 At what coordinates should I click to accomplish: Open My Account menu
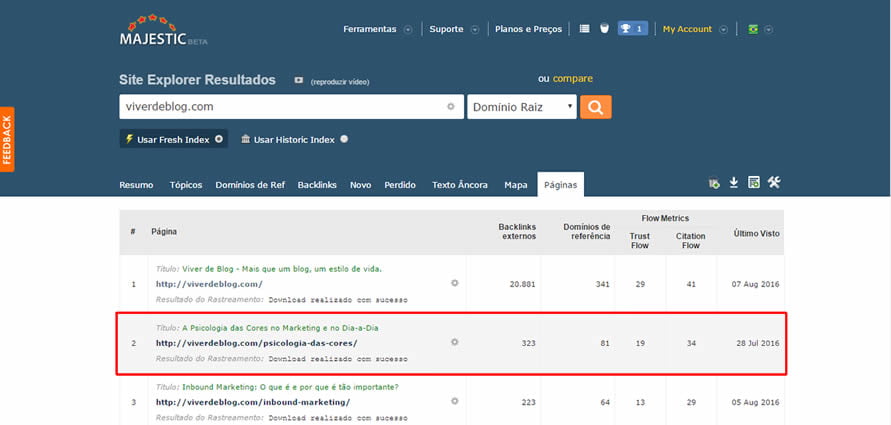pos(687,29)
